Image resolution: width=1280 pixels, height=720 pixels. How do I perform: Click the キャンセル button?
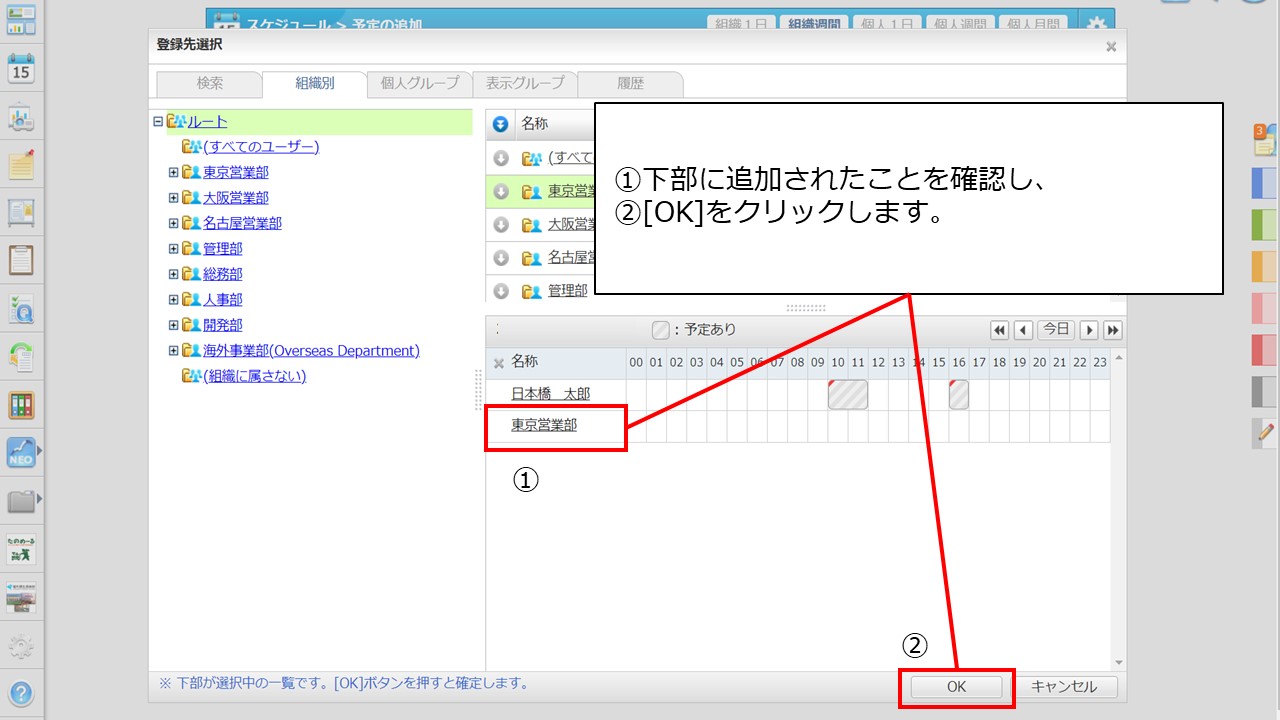(x=1064, y=687)
